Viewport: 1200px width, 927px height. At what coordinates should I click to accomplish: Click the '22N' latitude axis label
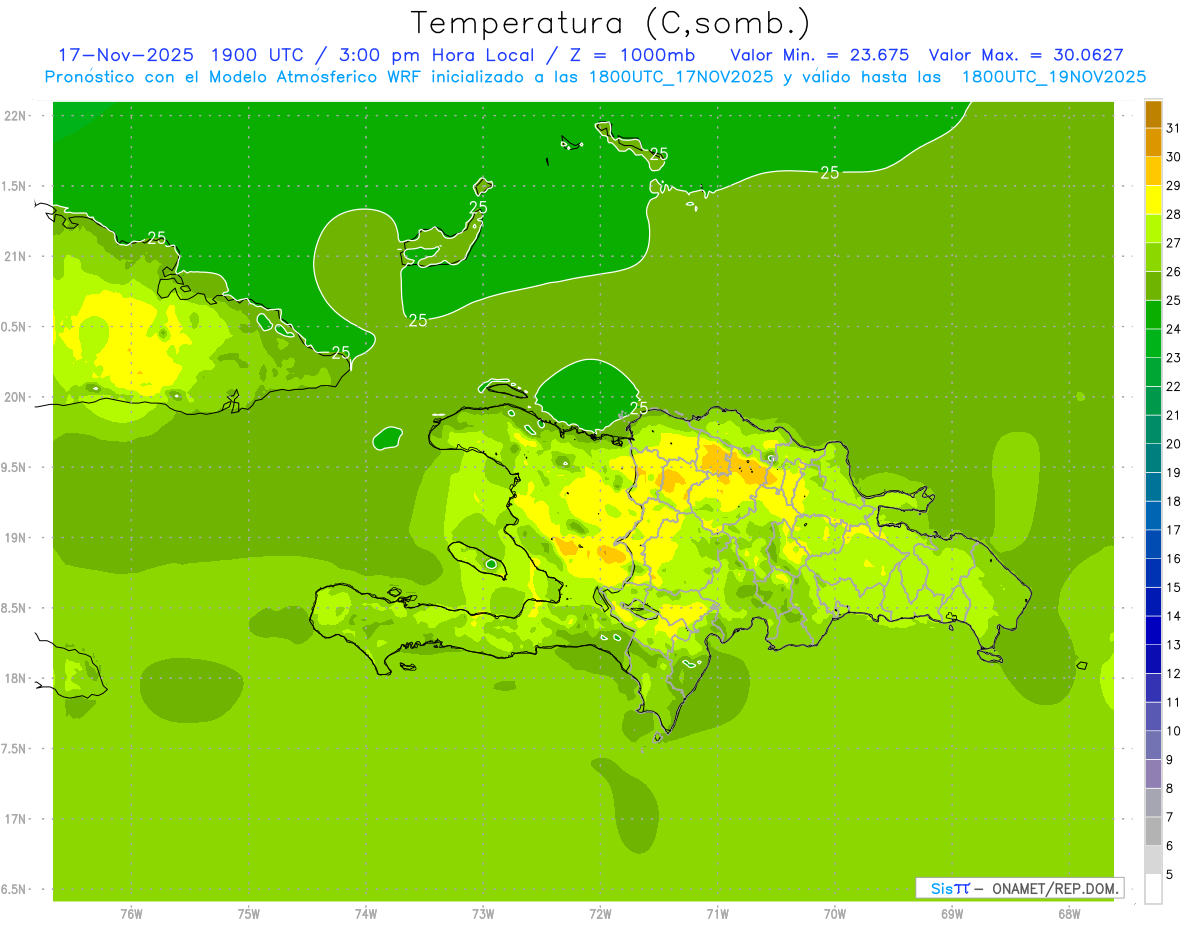(17, 115)
